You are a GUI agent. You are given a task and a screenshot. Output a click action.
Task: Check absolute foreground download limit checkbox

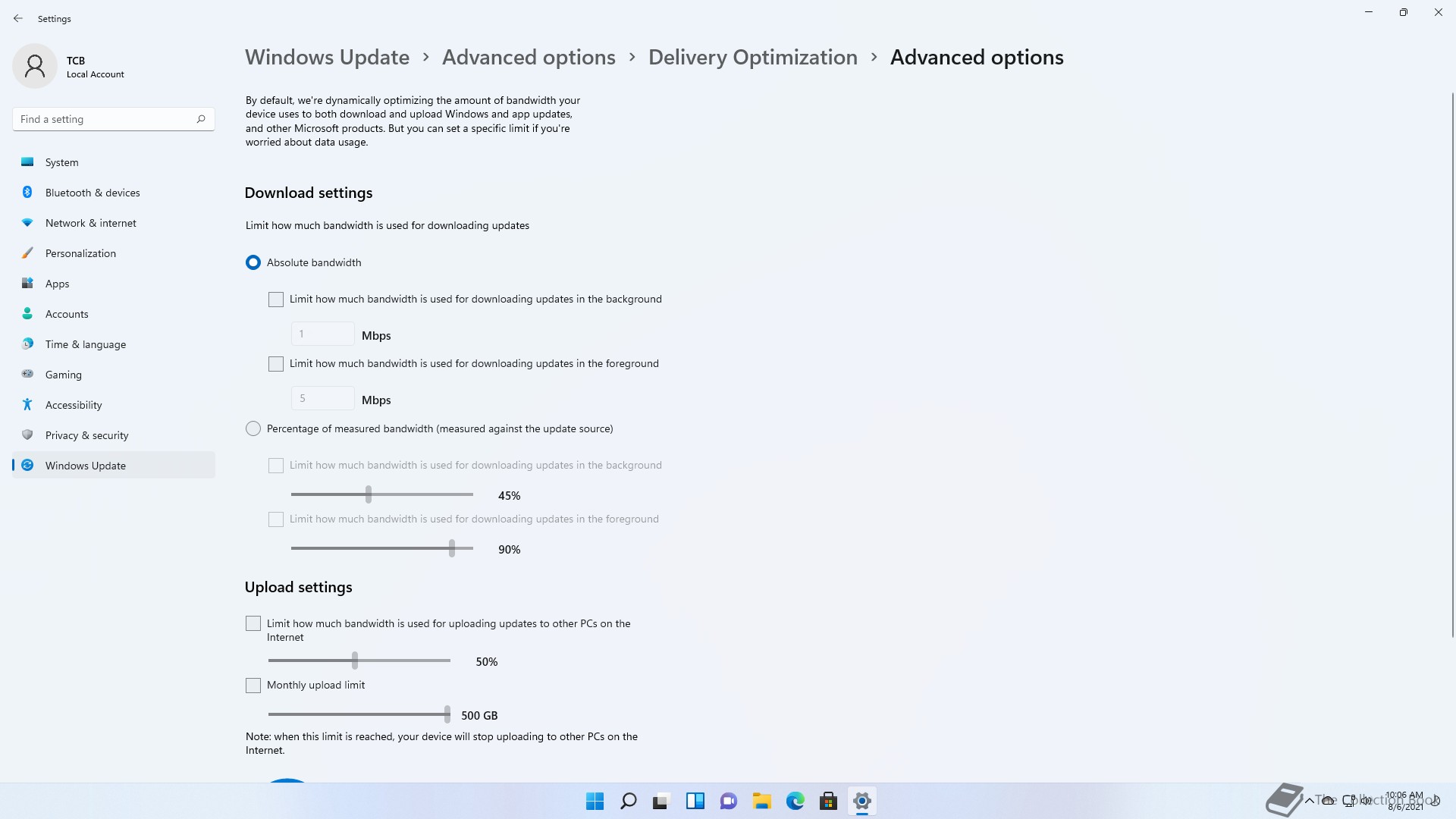coord(276,364)
